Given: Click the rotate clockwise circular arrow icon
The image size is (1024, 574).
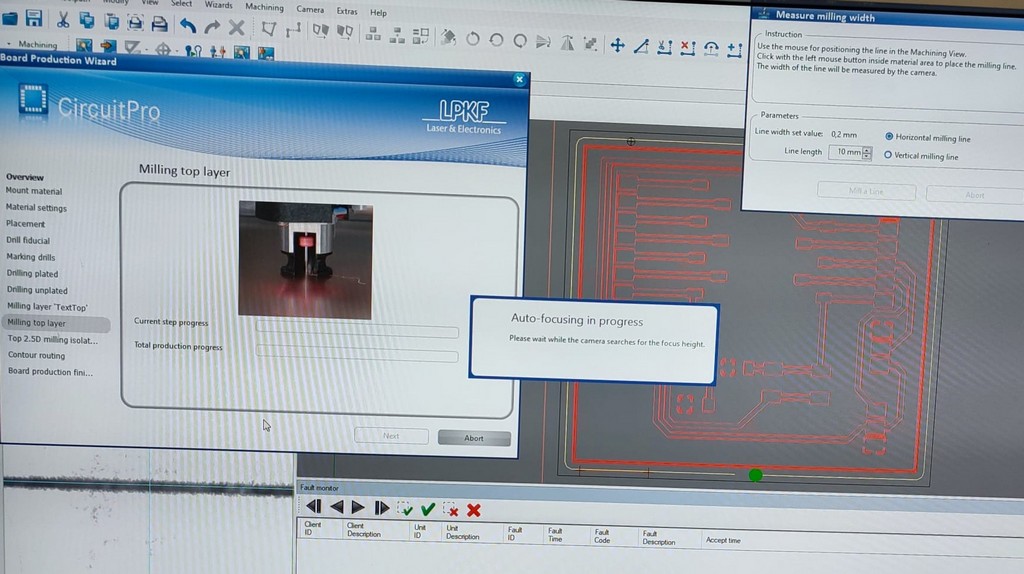Looking at the screenshot, I should pos(472,40).
